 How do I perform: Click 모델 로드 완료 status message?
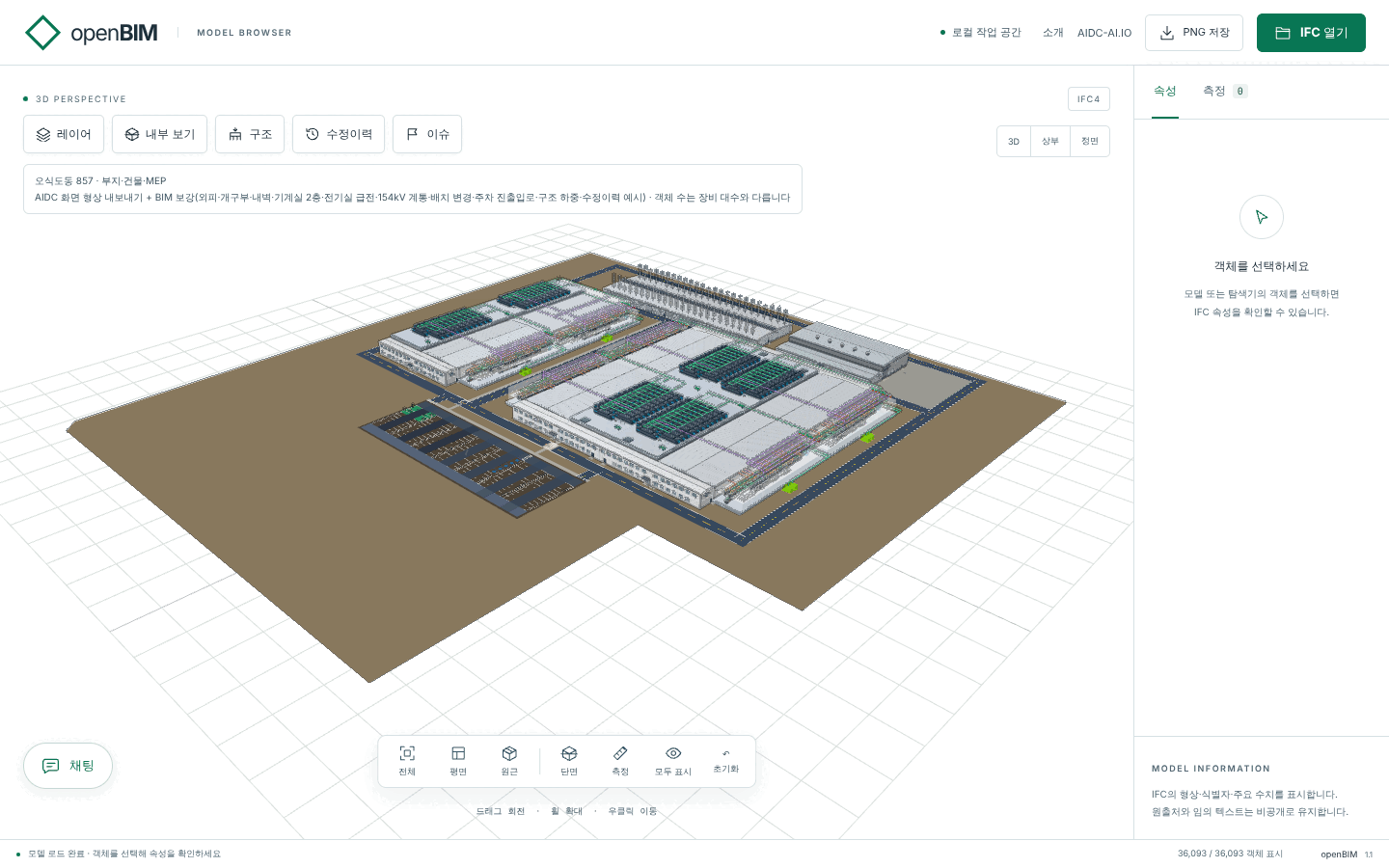pos(124,854)
